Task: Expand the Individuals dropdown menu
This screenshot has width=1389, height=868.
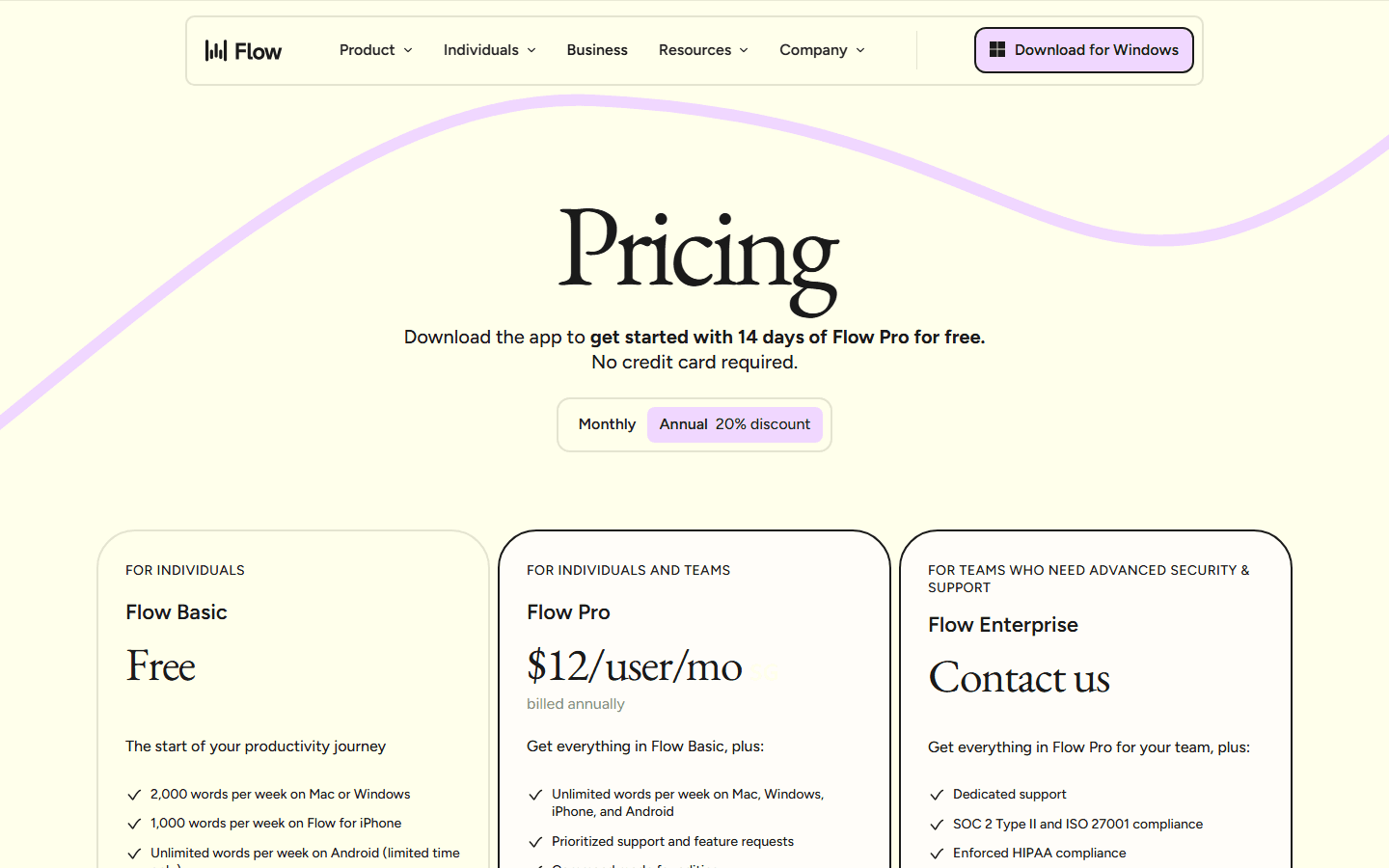Action: pos(490,50)
